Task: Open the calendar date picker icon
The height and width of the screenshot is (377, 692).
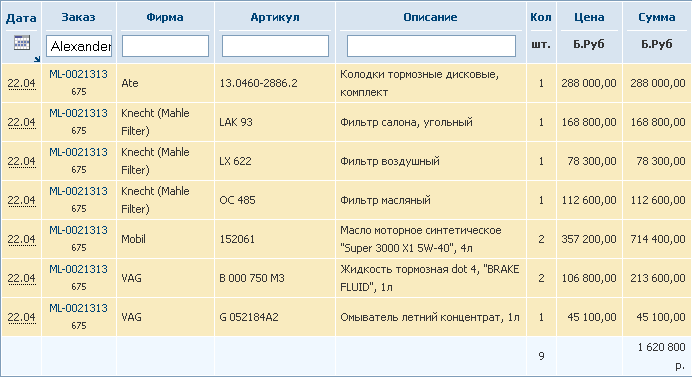Action: 22,42
